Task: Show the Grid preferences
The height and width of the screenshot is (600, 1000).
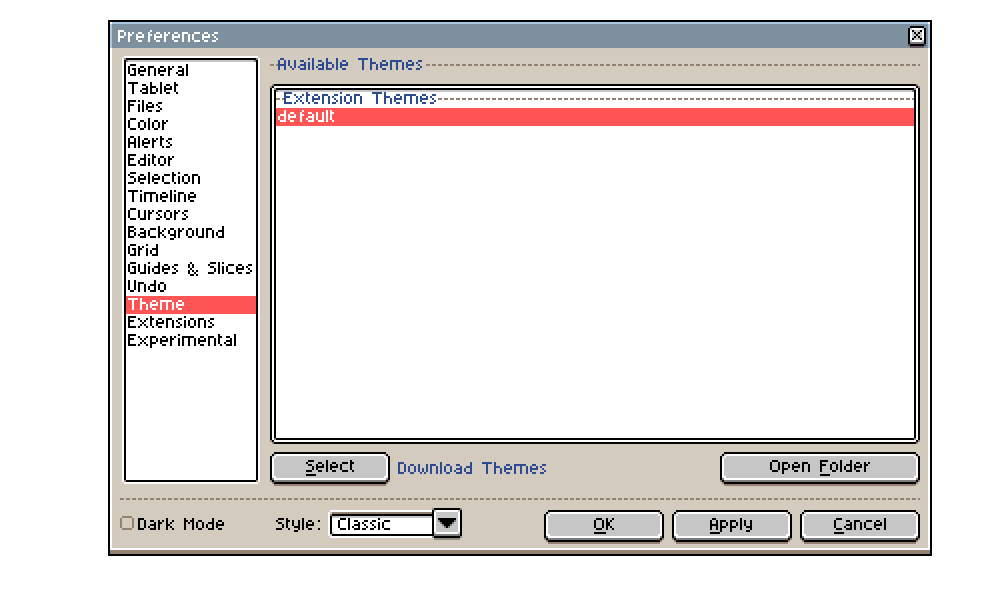Action: click(191, 250)
